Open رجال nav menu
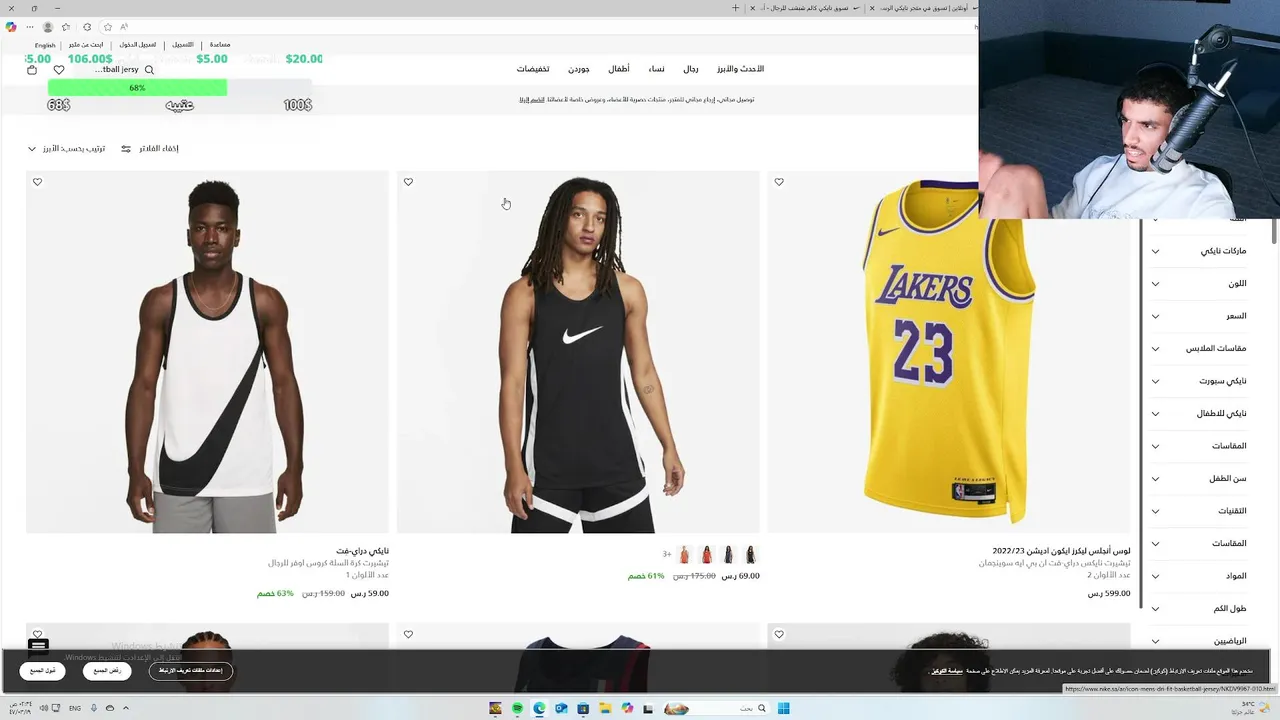Screen dimensions: 1280x720 [691, 69]
